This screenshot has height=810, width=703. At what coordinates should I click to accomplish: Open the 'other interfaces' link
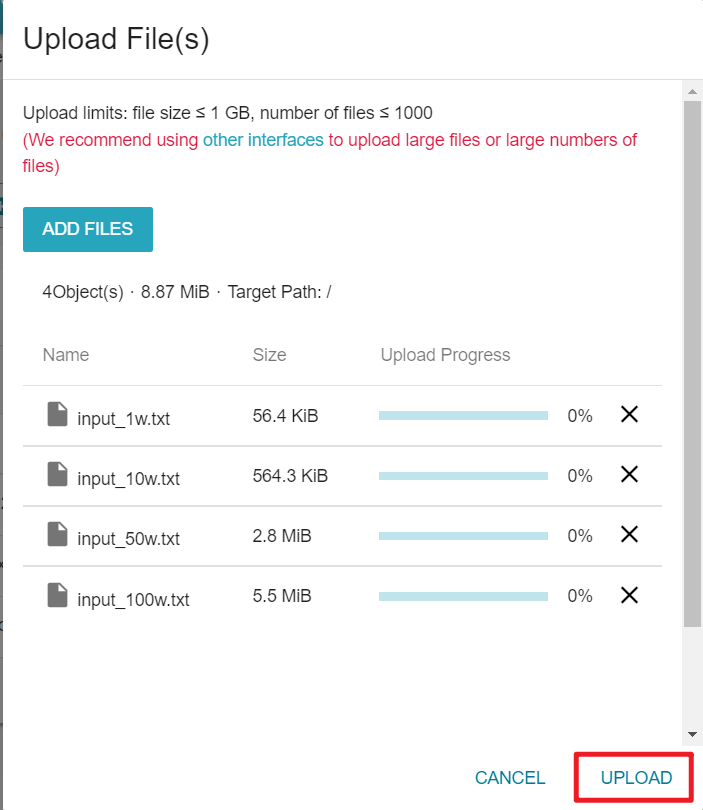(263, 140)
